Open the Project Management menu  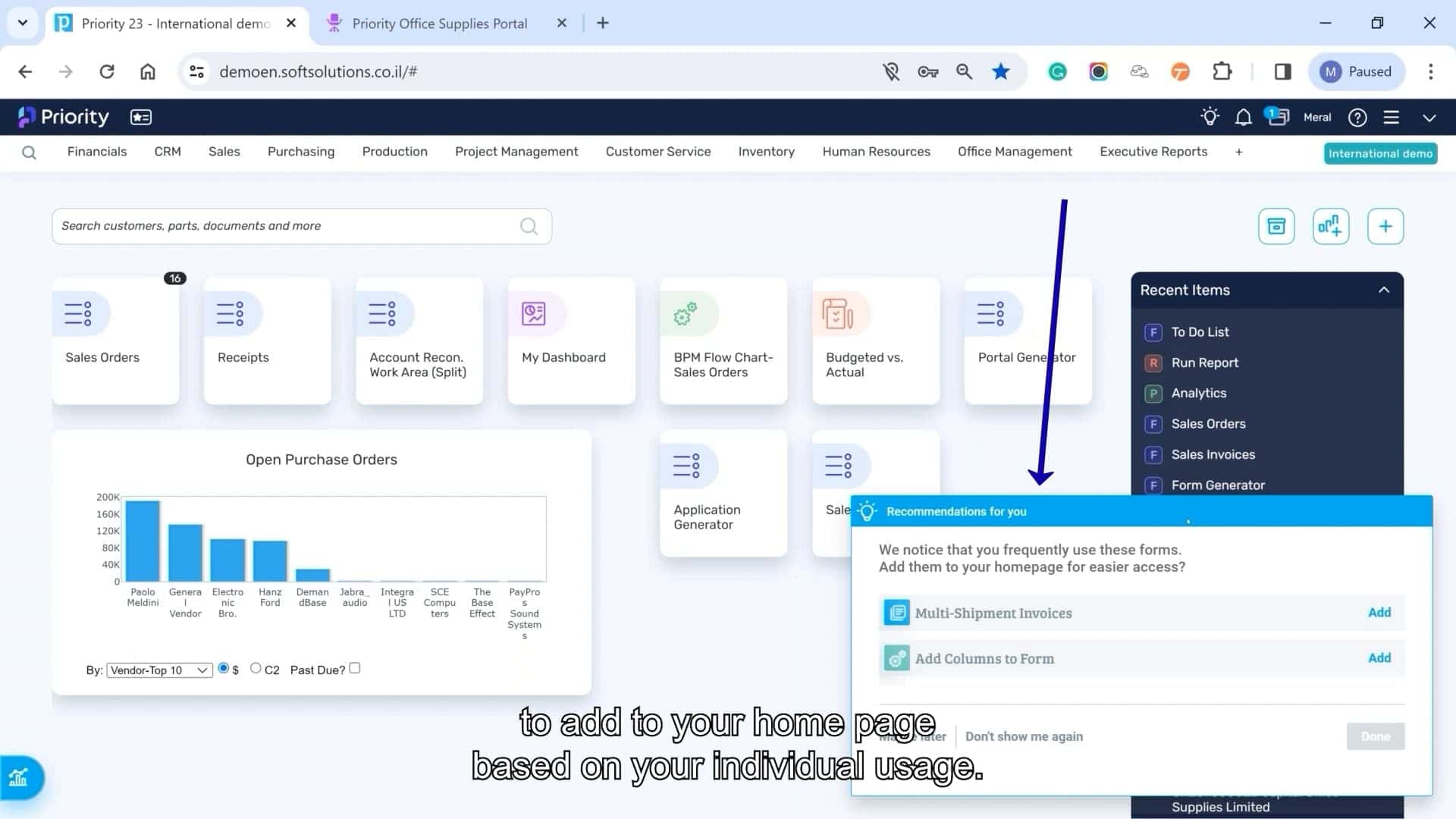click(x=516, y=152)
